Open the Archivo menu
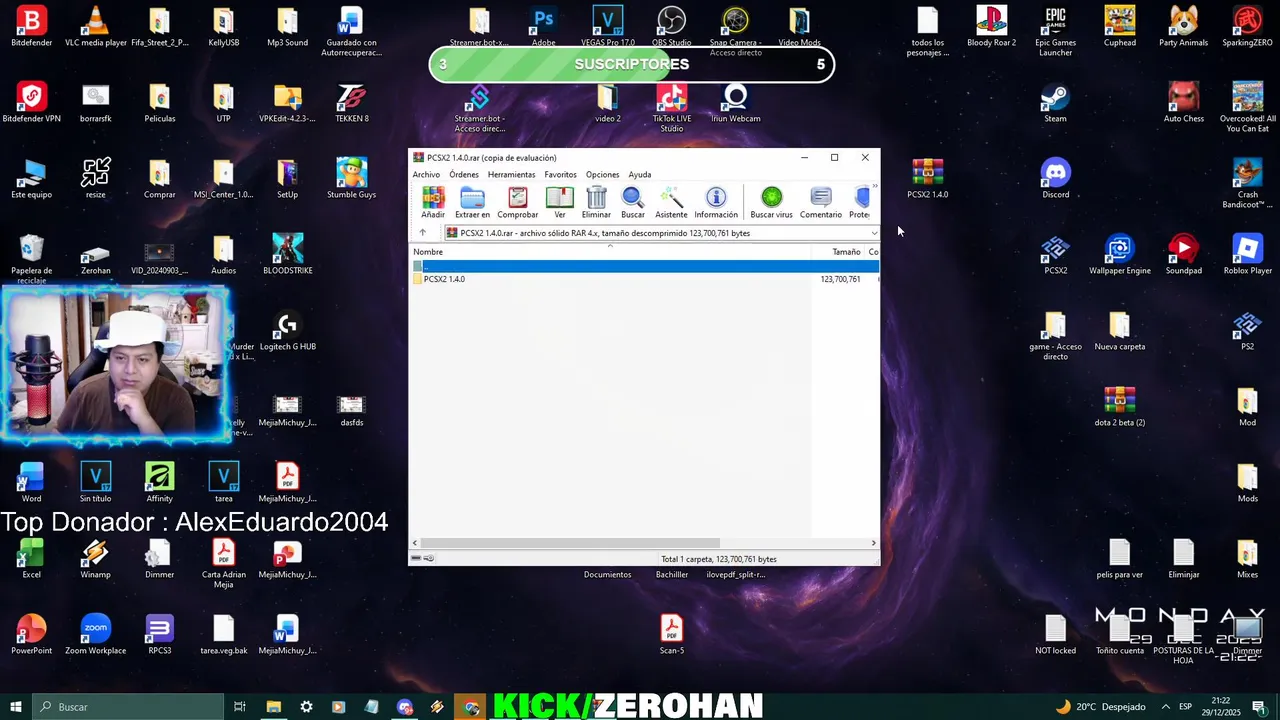 coord(426,174)
